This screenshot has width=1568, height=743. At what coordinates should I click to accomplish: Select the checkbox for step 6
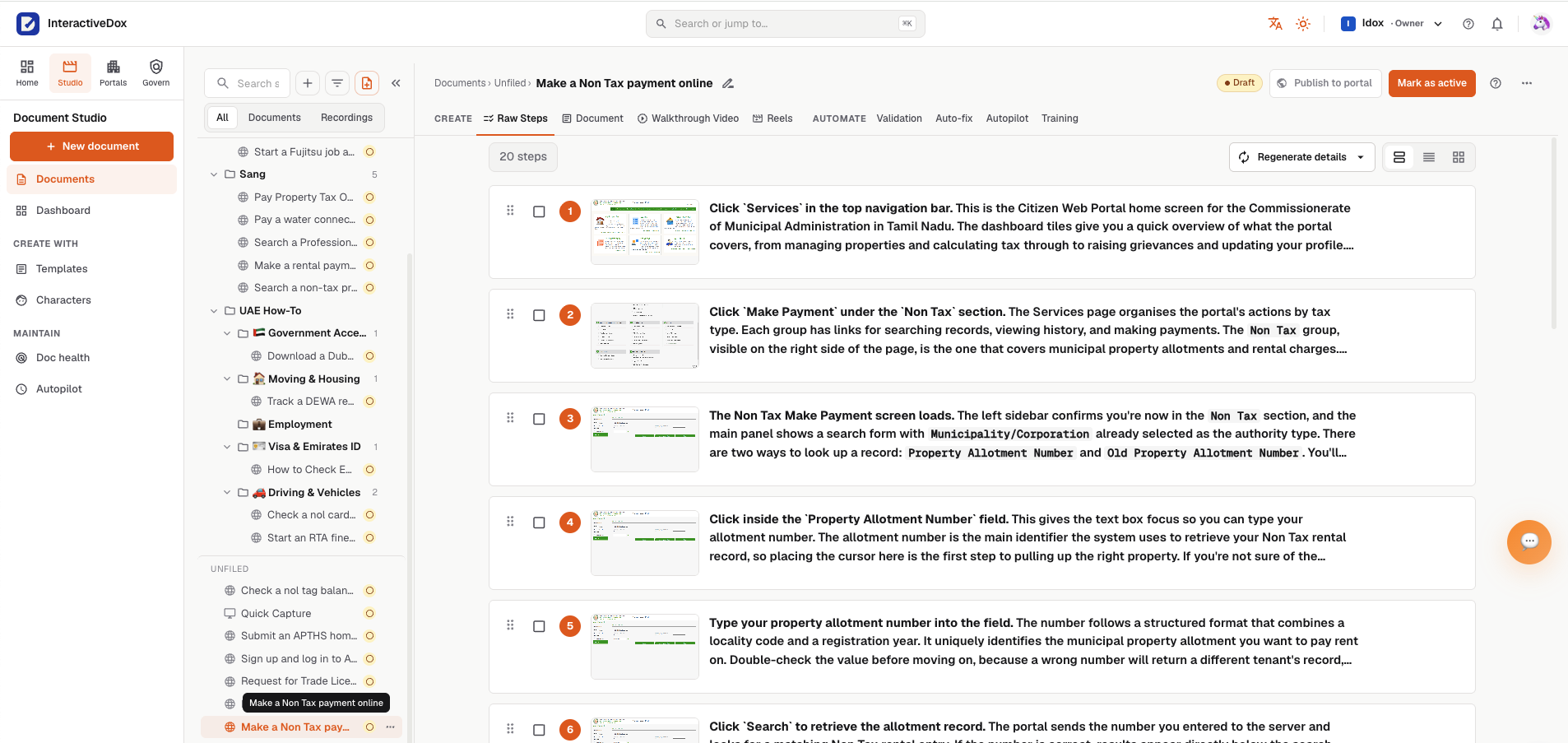pos(539,730)
